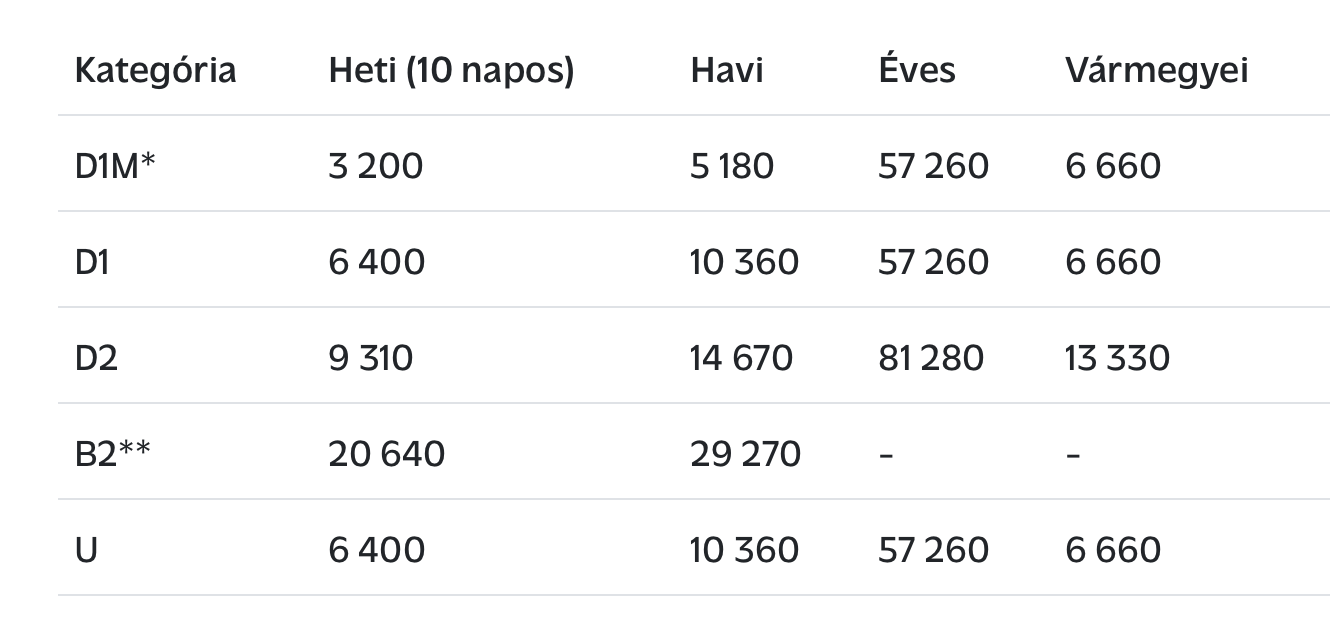Select the B2** category cell
This screenshot has width=1334, height=636.
coord(113,453)
